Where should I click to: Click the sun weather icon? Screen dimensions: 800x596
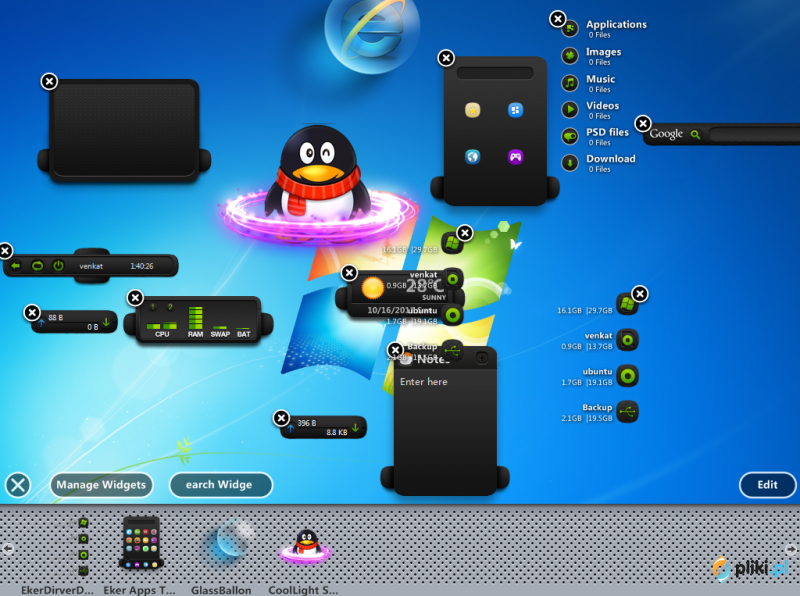(372, 288)
